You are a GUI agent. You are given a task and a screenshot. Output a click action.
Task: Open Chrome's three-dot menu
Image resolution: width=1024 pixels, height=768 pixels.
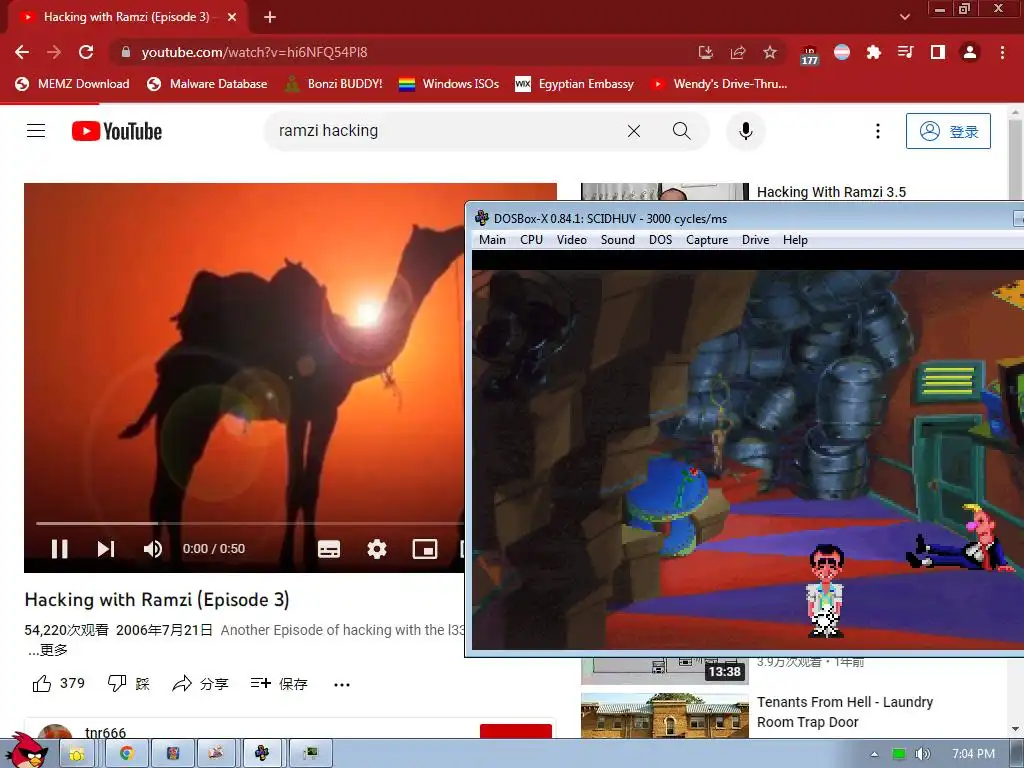[x=1002, y=52]
